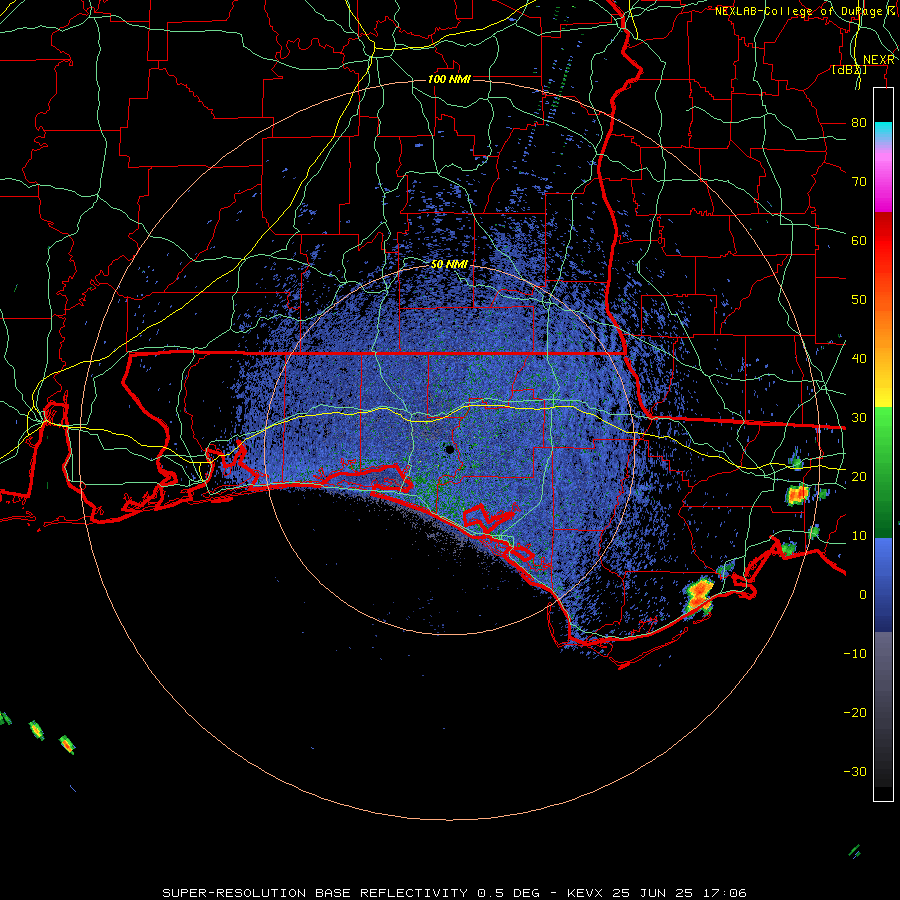Select the 80 value on the dBZ scale

[859, 122]
